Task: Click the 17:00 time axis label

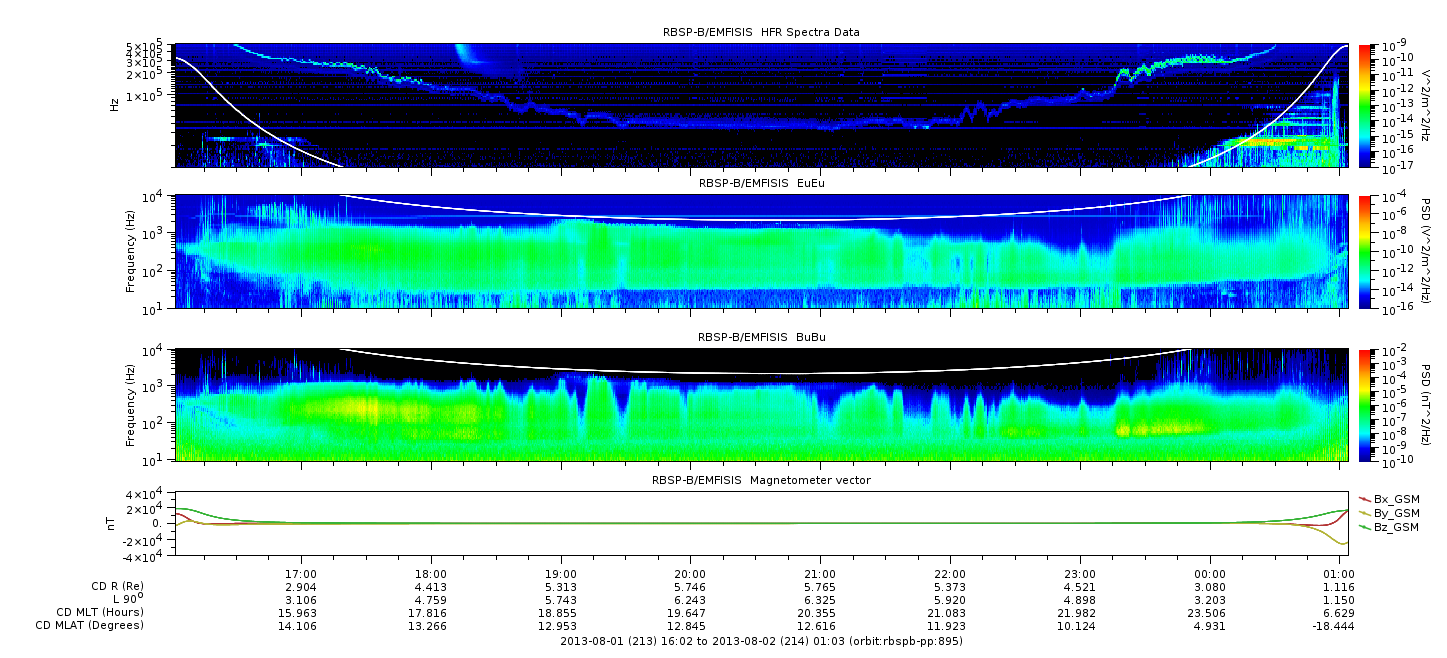Action: click(x=301, y=574)
